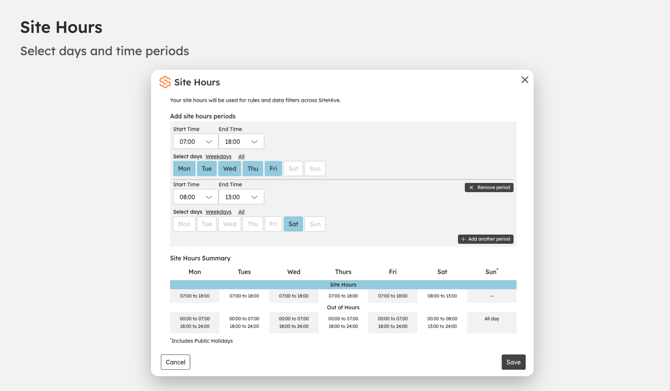Open second period Start Time dropdown 08:00
Screen dimensions: 670x391
click(196, 197)
